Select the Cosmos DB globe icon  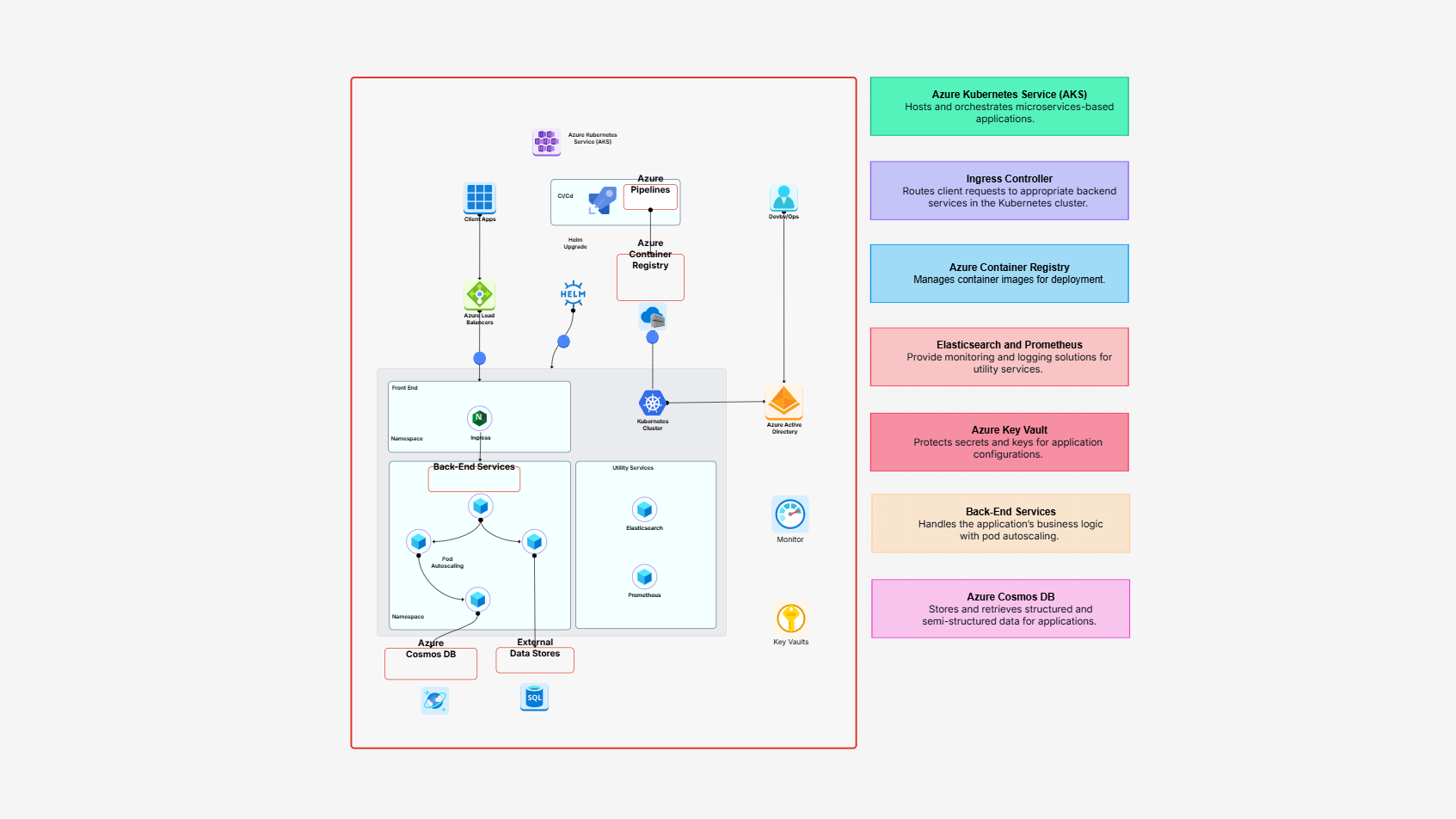point(433,700)
